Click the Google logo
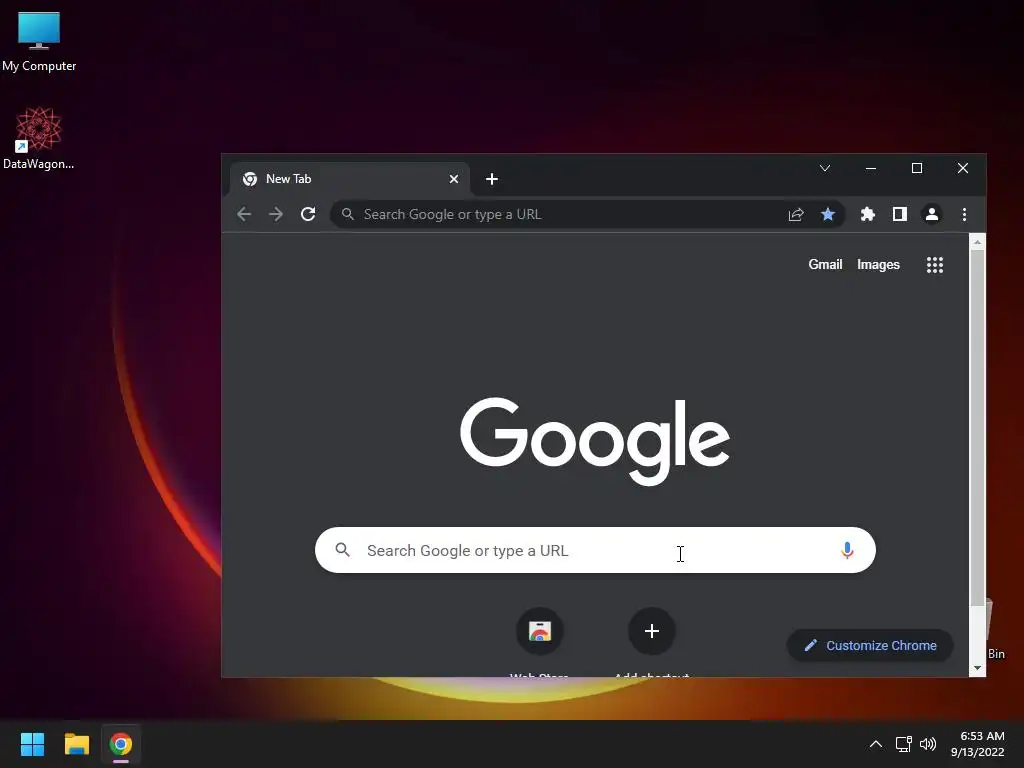 pyautogui.click(x=595, y=441)
